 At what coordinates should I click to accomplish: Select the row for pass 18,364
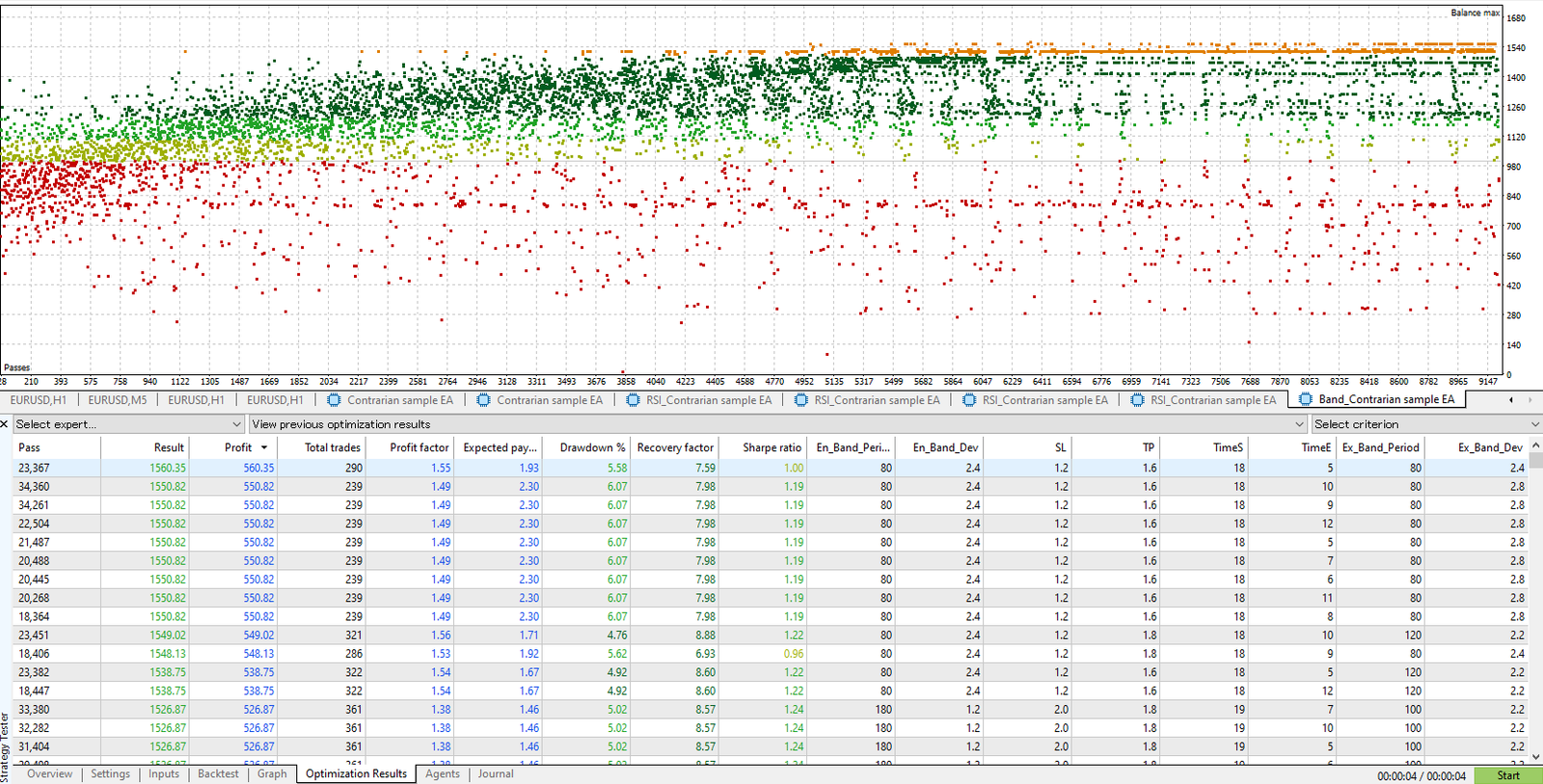click(x=771, y=616)
